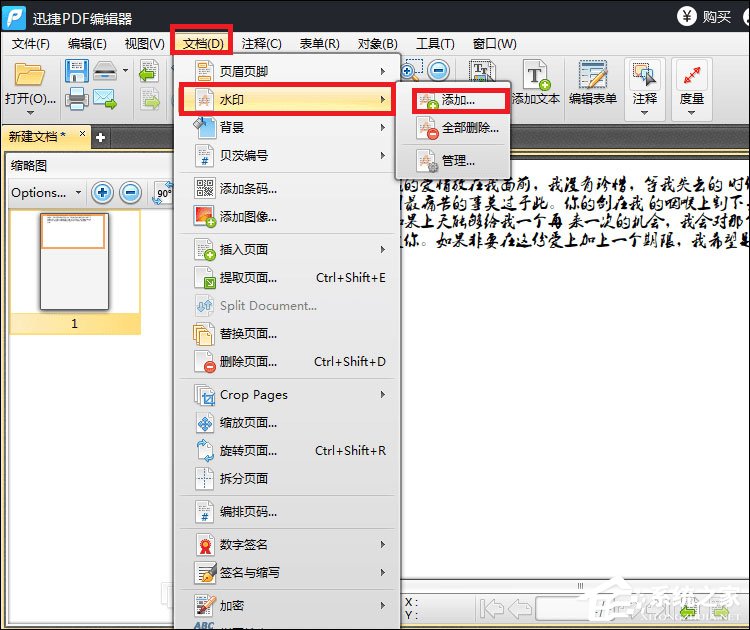Open the Options... dropdown in thumbnails panel

[46, 193]
